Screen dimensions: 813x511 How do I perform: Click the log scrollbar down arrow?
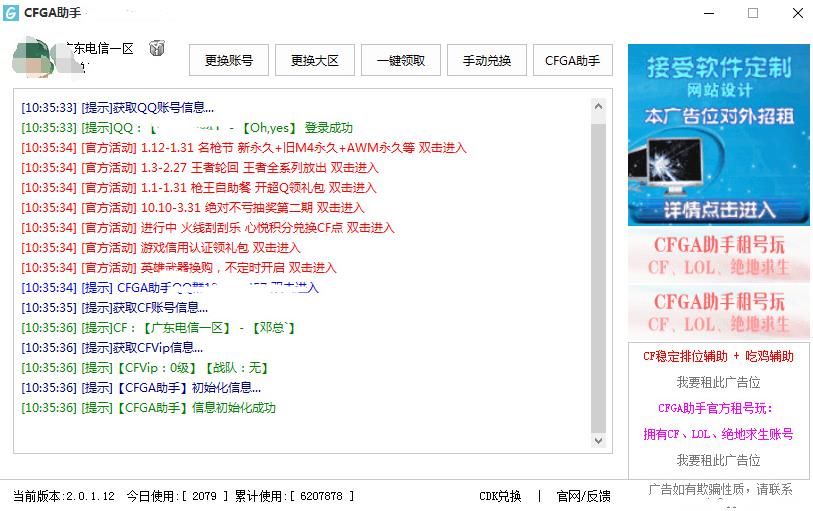pos(598,441)
